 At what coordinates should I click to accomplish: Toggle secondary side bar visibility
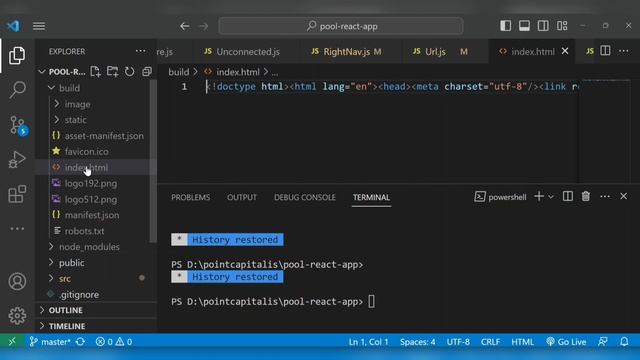pyautogui.click(x=543, y=26)
